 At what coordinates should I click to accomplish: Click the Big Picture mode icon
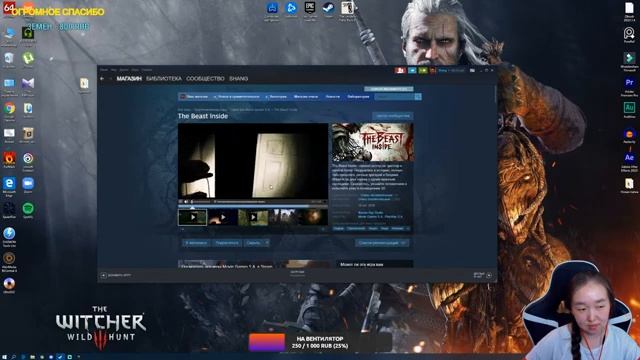[x=472, y=71]
